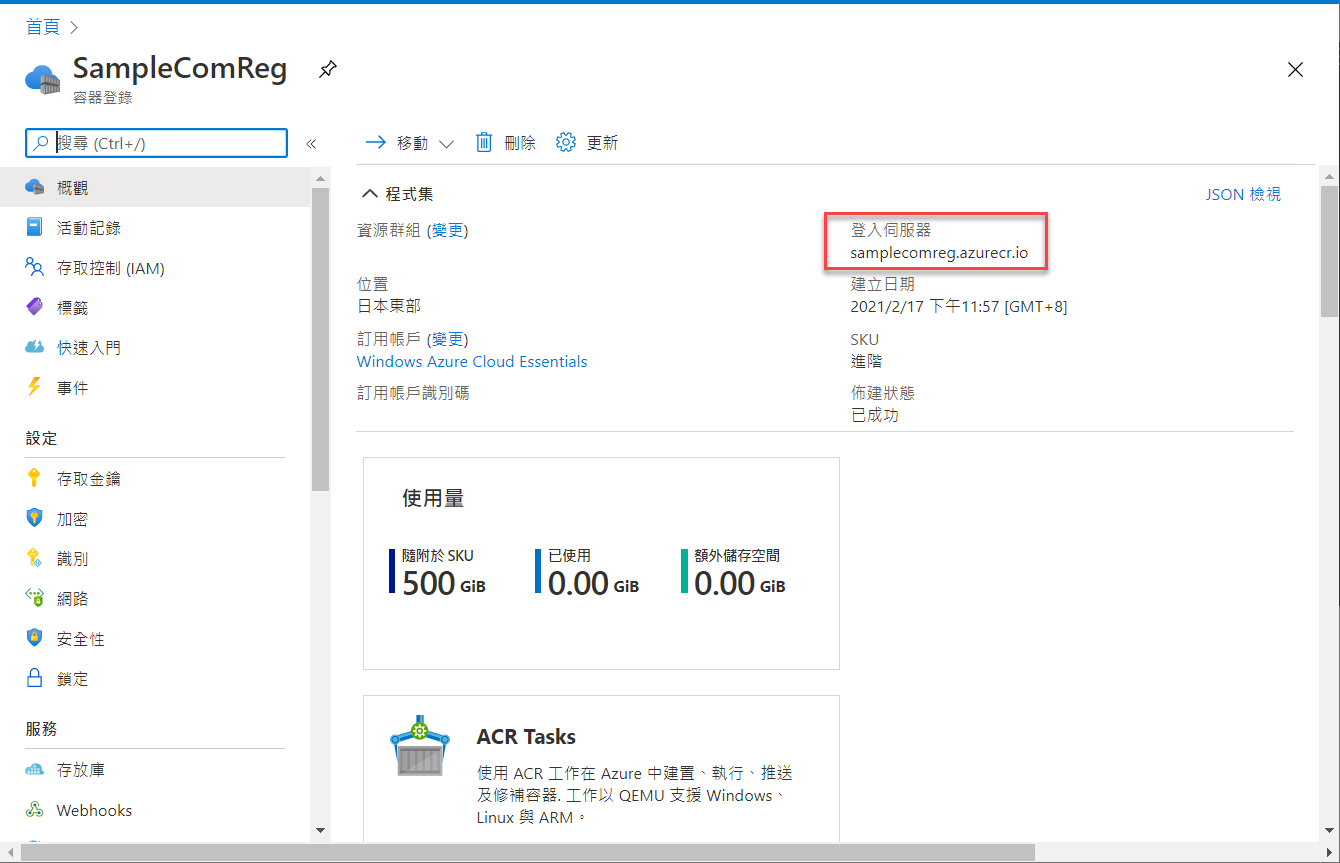
Task: Open 存取控制 (IAM) people icon
Action: click(x=35, y=268)
